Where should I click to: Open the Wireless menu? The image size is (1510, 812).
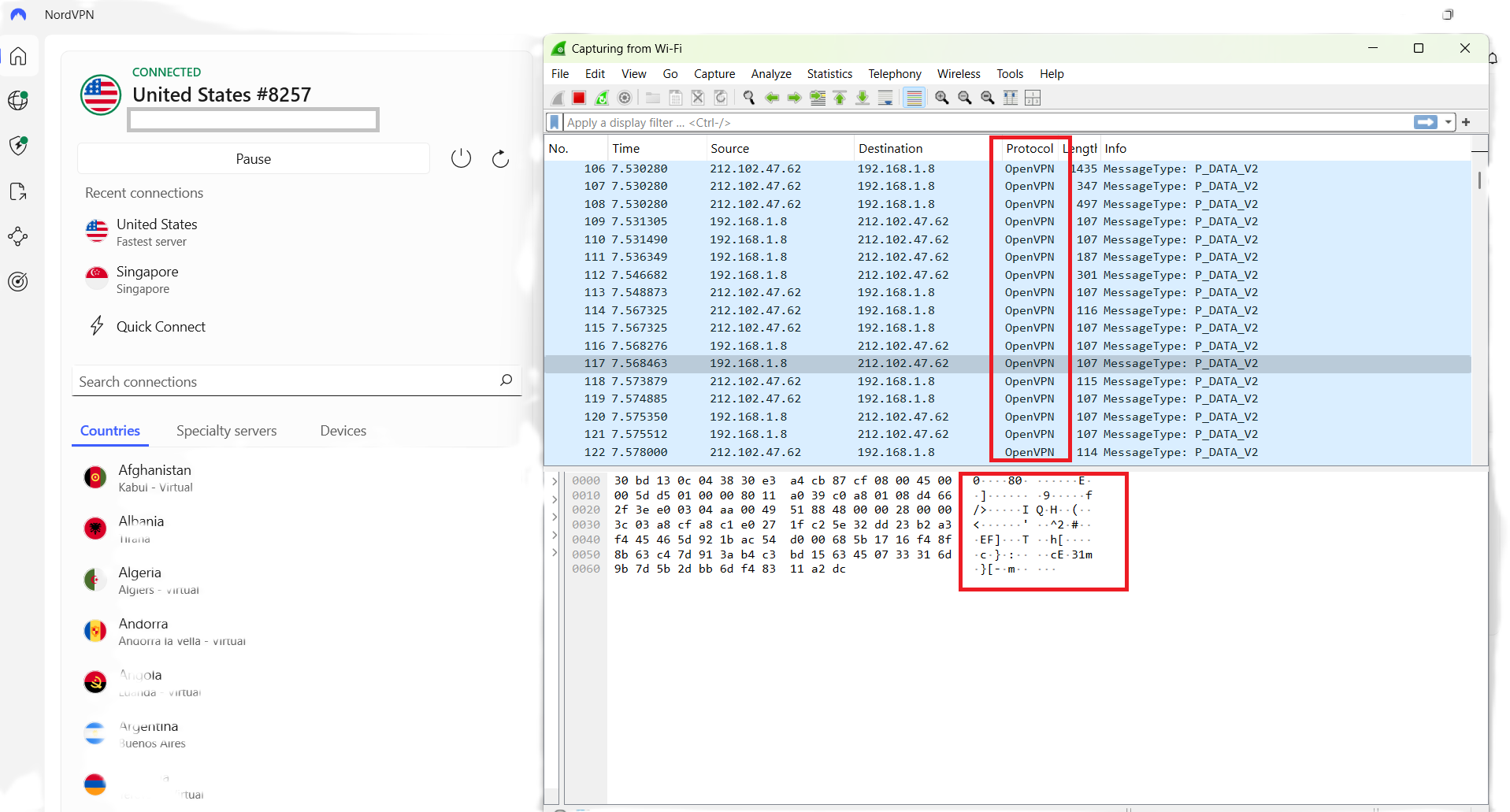(x=959, y=73)
